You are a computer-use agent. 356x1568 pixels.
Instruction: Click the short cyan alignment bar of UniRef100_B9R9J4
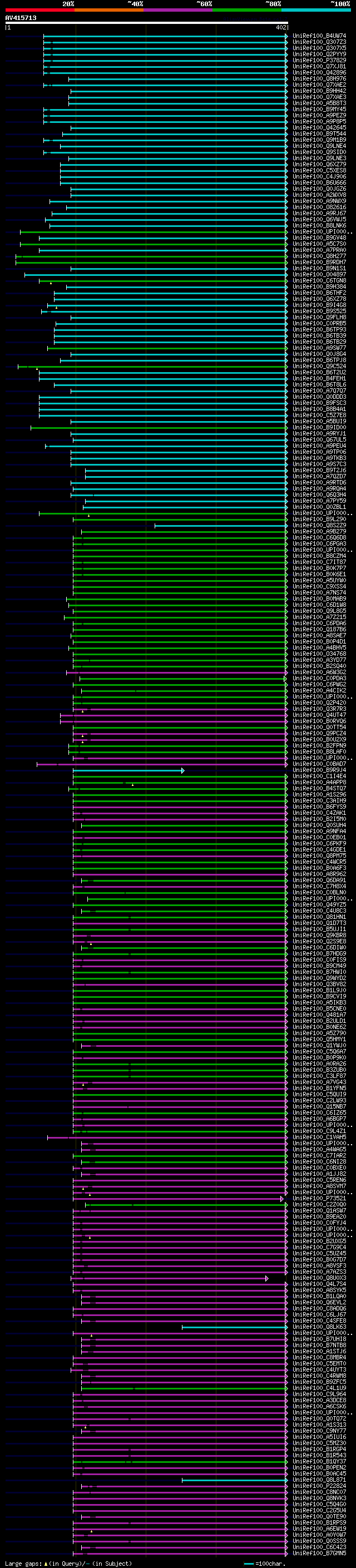[x=128, y=770]
